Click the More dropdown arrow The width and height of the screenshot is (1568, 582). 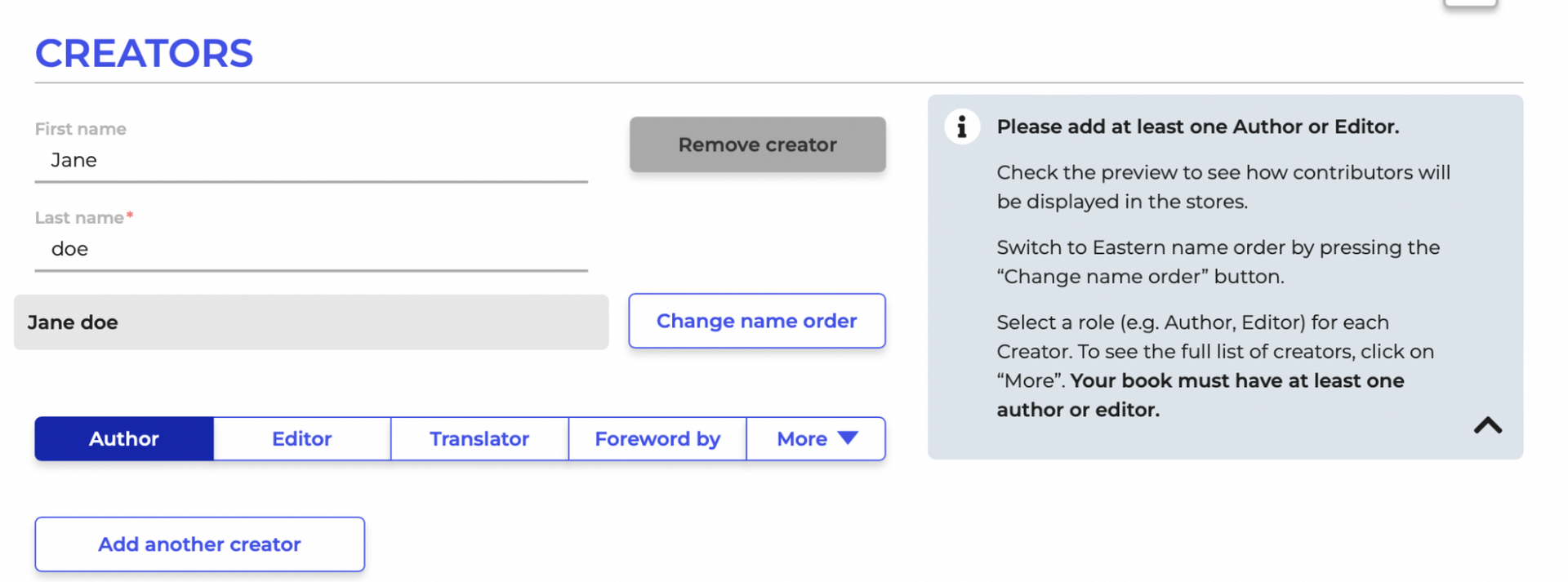(847, 438)
